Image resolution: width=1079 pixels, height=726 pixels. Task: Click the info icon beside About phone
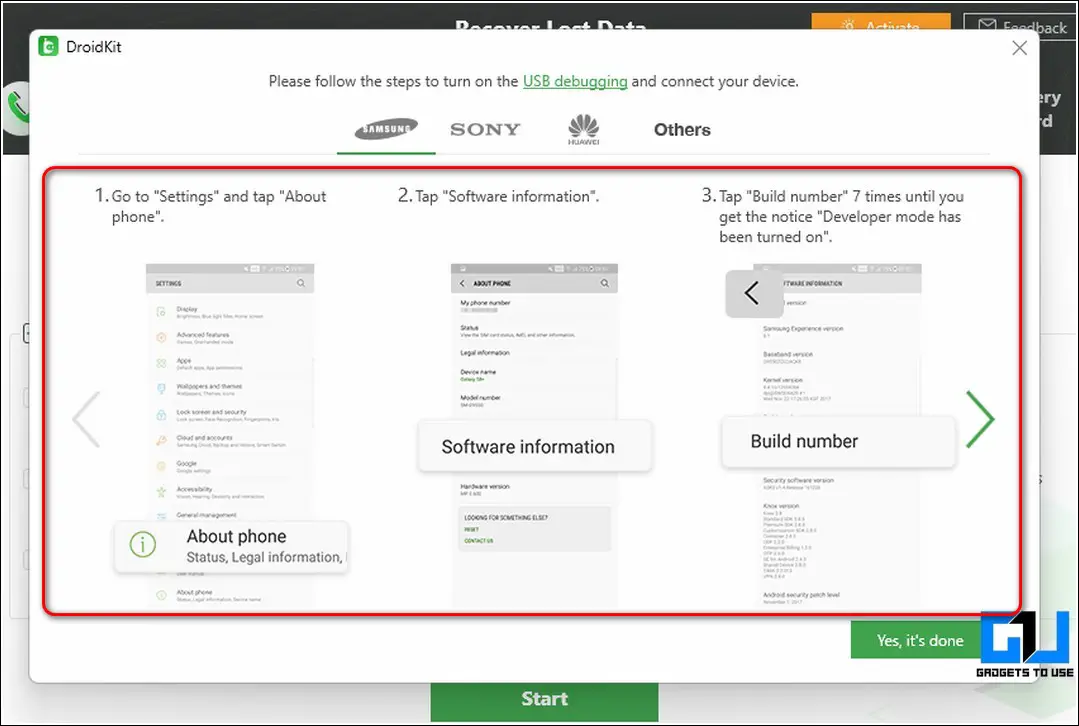pos(142,544)
